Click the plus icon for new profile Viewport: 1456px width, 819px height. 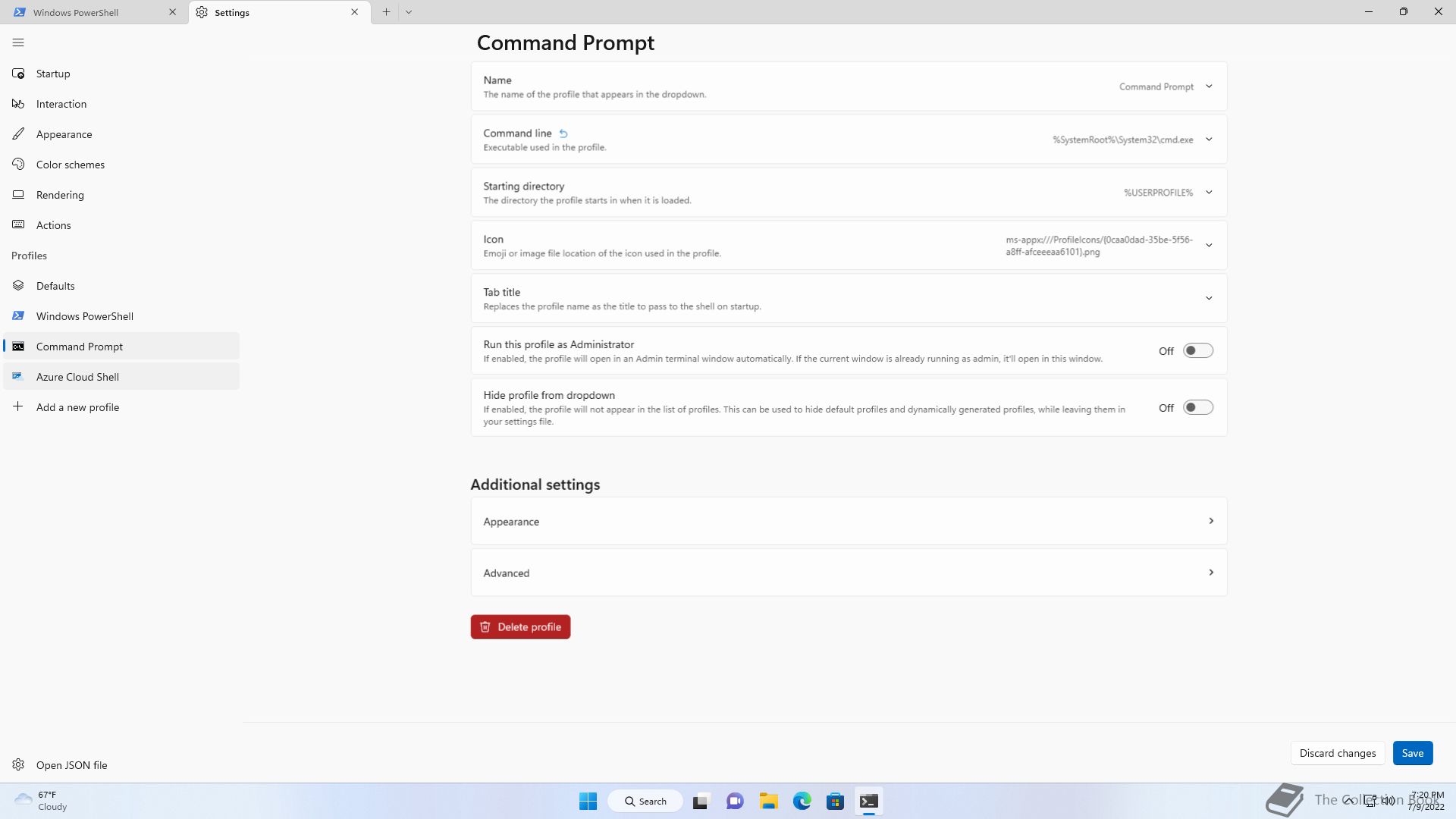[x=18, y=407]
